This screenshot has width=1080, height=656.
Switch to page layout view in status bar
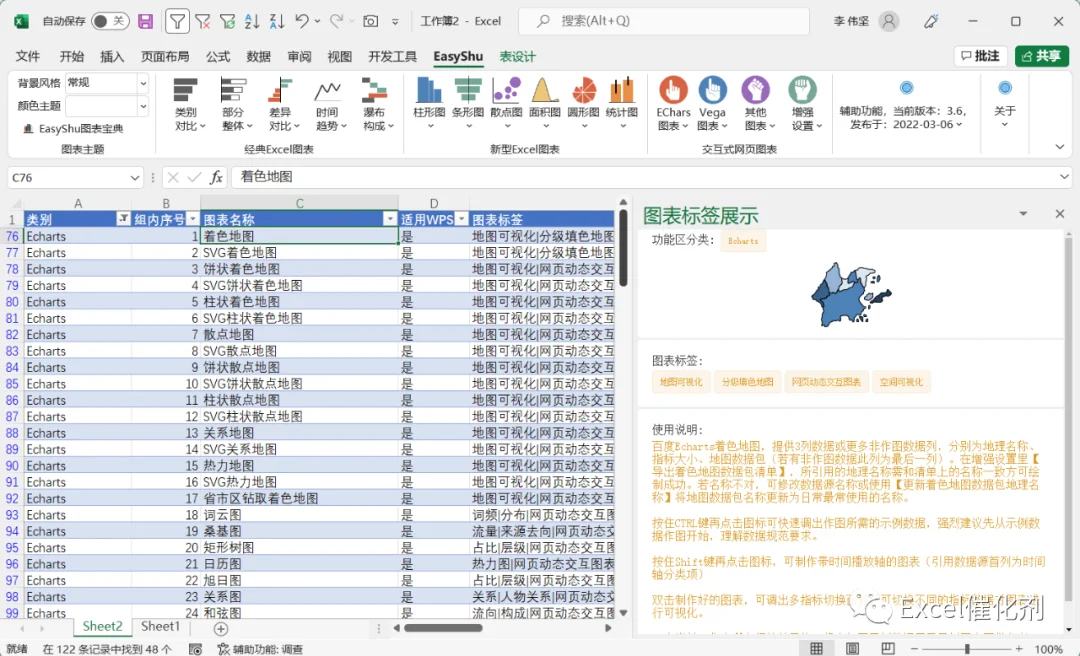pyautogui.click(x=852, y=648)
